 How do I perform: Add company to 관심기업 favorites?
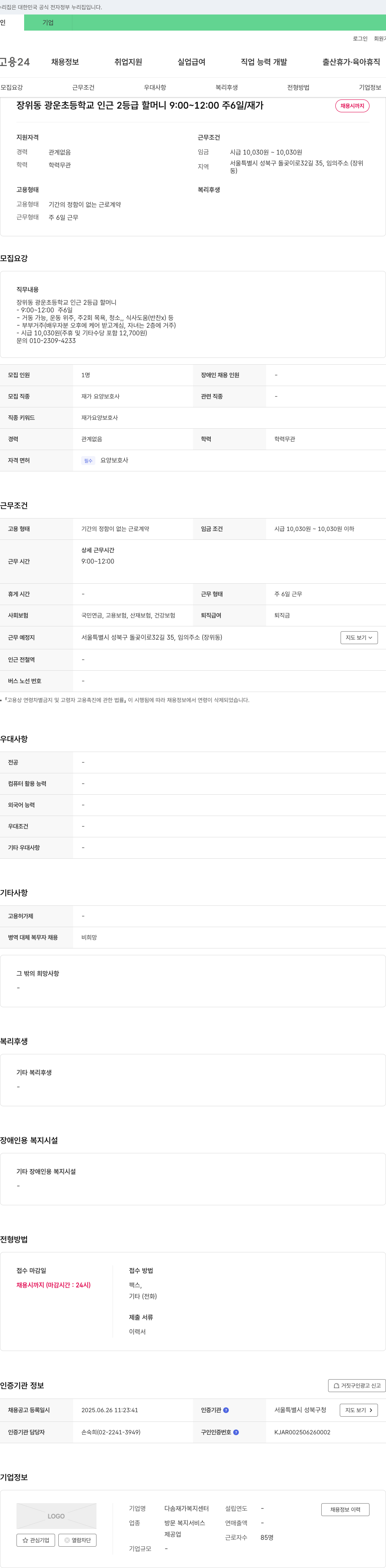pyautogui.click(x=36, y=1539)
